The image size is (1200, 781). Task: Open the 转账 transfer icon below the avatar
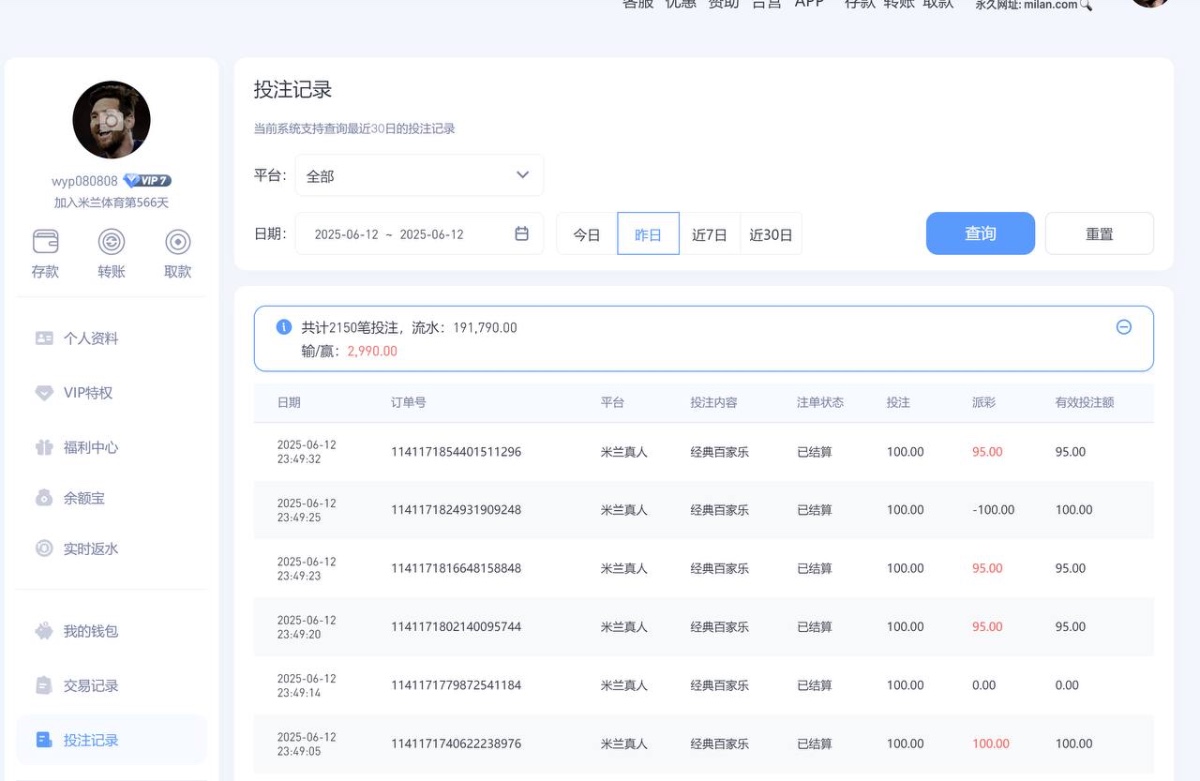click(x=110, y=240)
